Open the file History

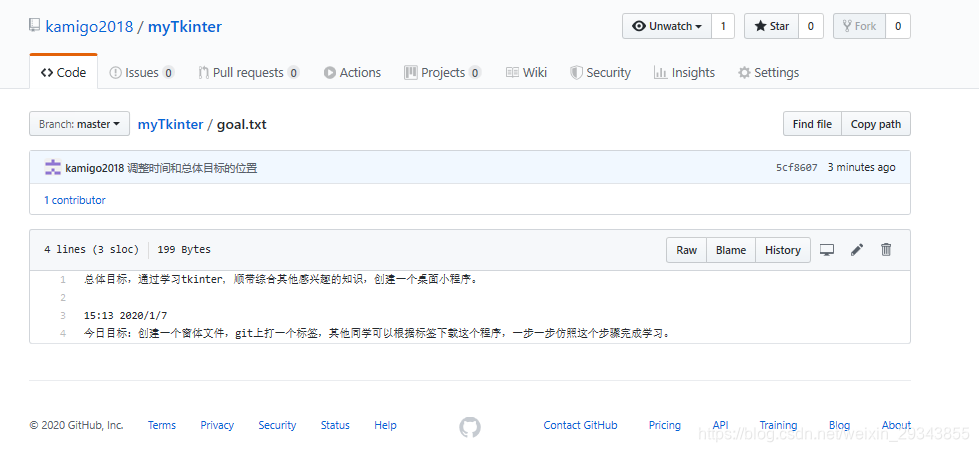click(x=783, y=250)
